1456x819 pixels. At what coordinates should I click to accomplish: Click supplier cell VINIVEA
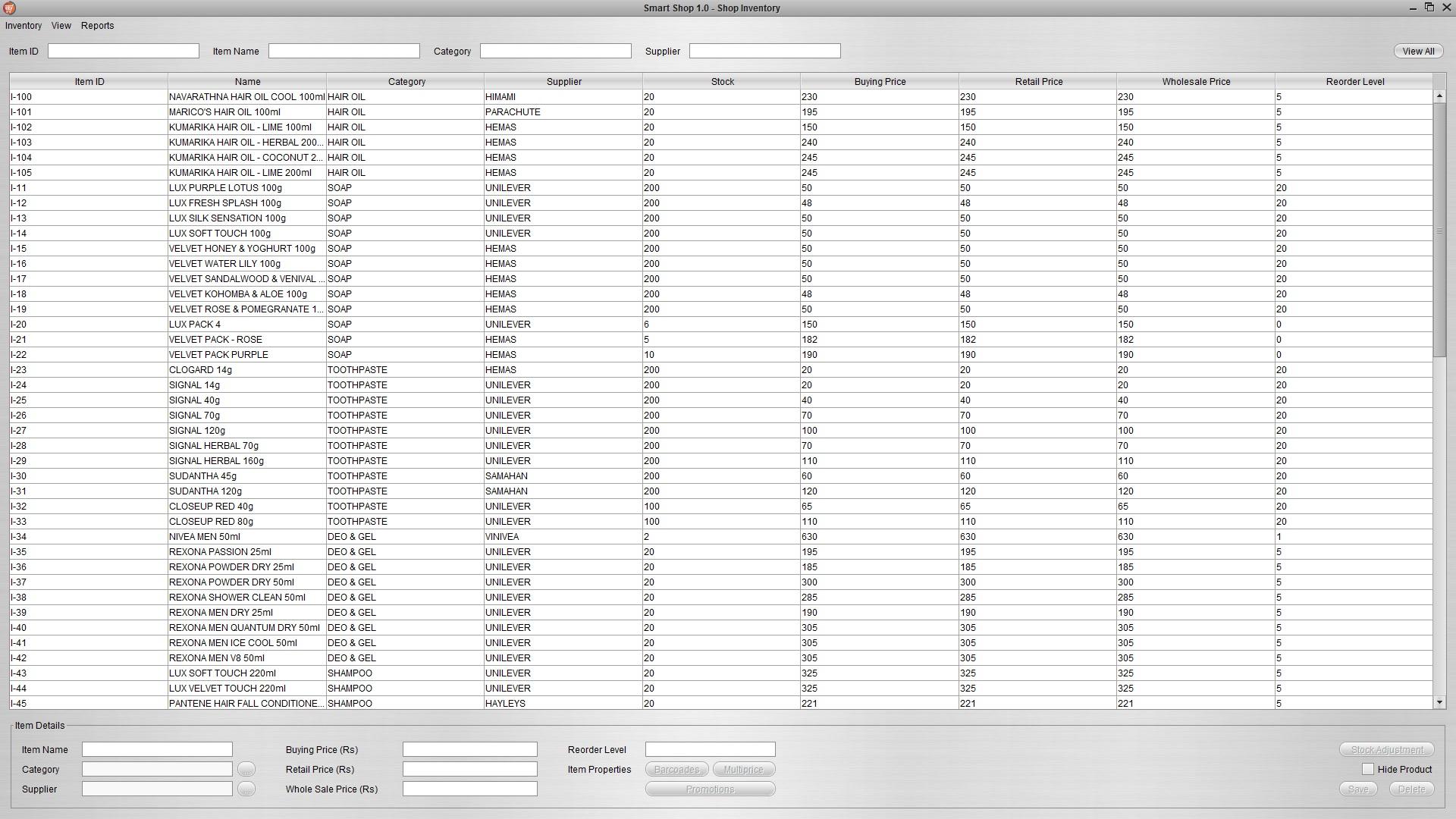(x=563, y=537)
